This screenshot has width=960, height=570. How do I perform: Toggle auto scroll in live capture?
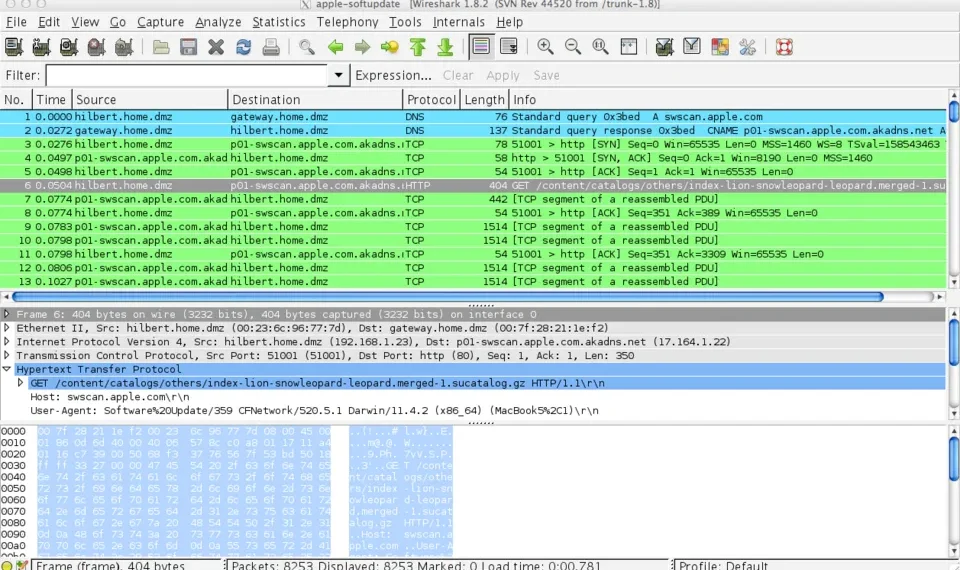[509, 47]
